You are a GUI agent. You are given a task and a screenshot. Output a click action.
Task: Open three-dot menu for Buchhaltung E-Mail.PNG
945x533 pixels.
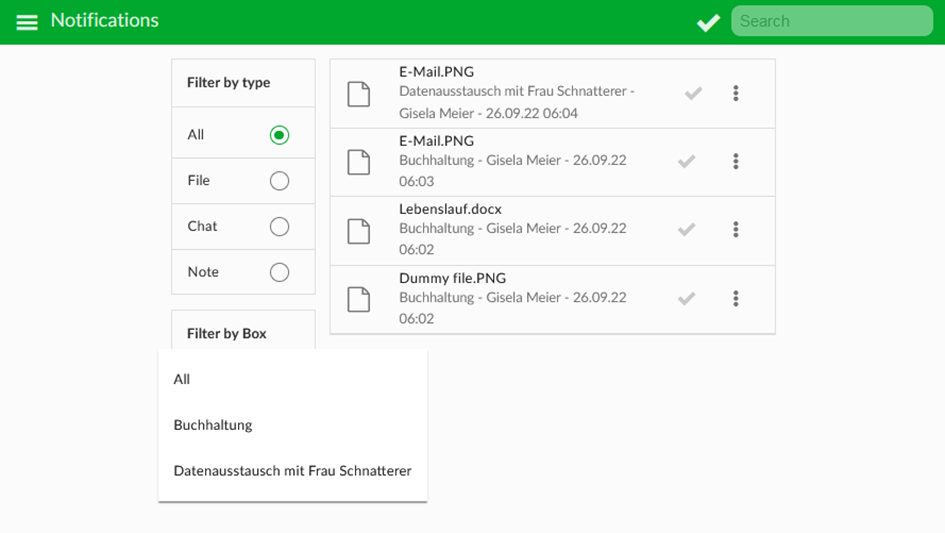pyautogui.click(x=735, y=161)
